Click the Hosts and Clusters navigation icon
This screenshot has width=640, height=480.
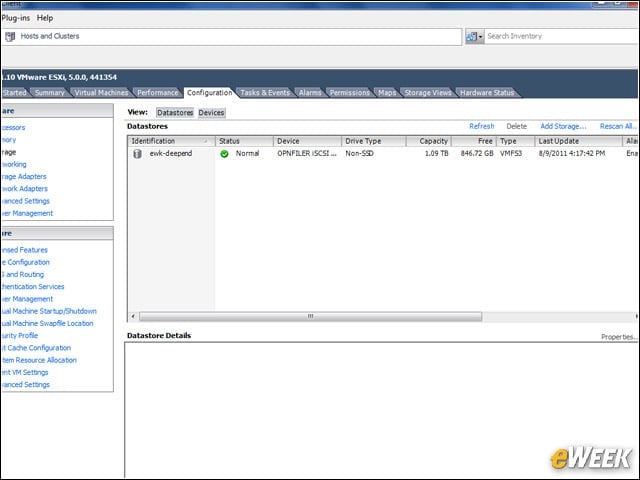(x=10, y=36)
